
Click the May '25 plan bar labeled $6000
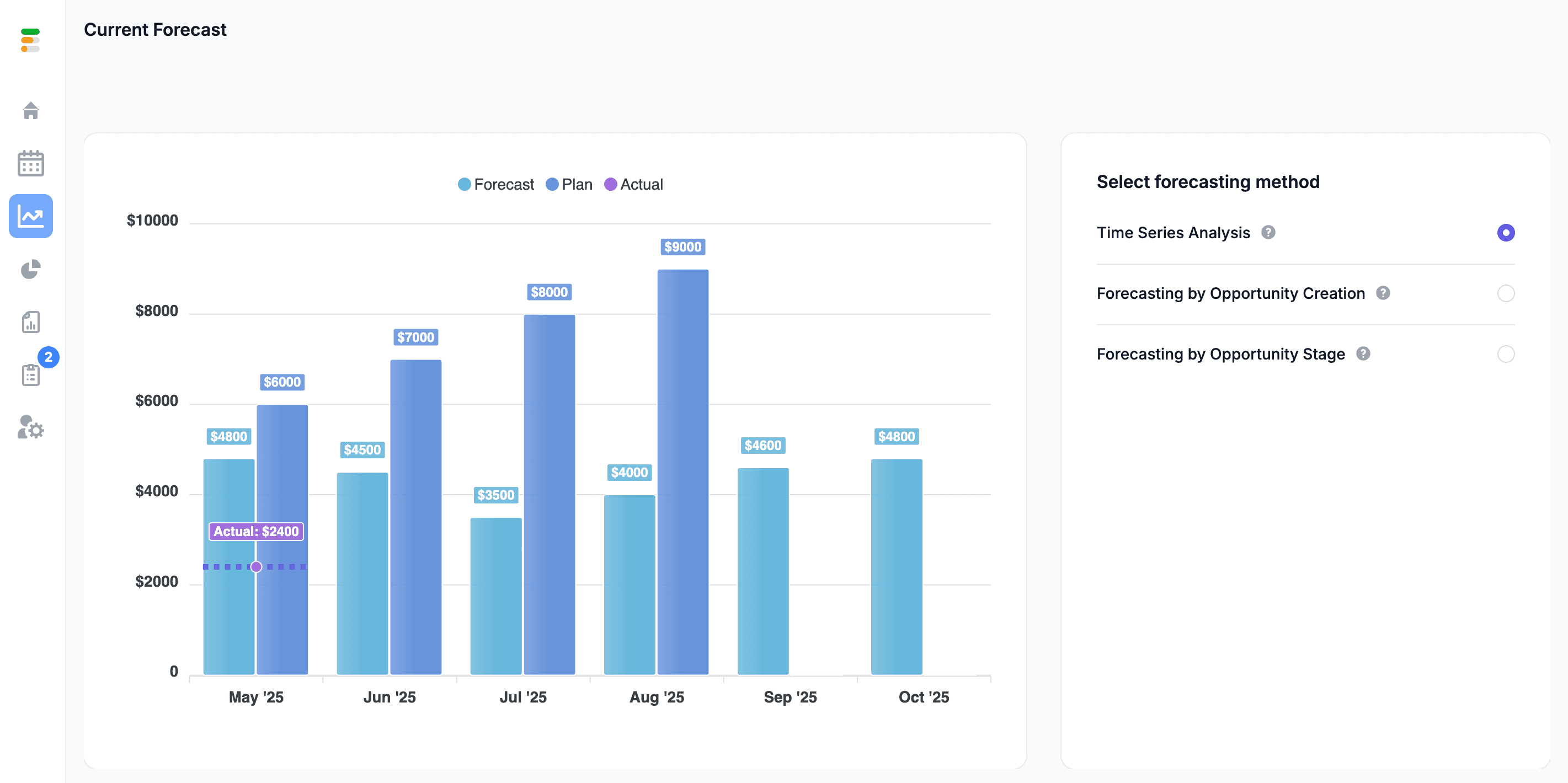click(282, 540)
